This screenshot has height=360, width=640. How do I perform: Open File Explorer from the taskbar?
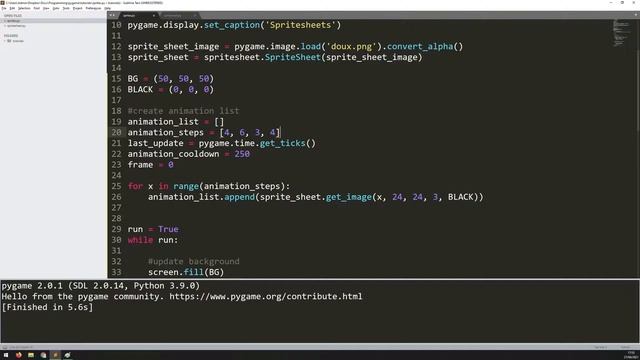pyautogui.click(x=31, y=355)
